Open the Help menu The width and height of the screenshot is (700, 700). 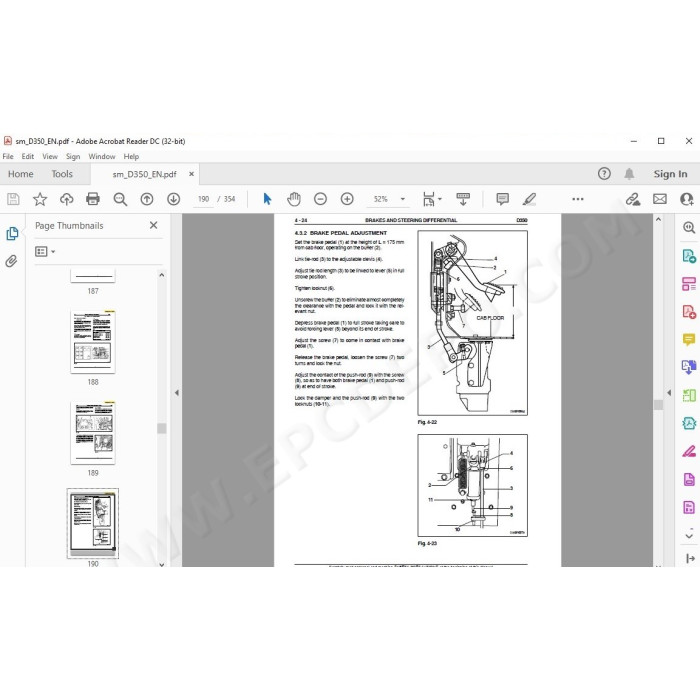[131, 157]
